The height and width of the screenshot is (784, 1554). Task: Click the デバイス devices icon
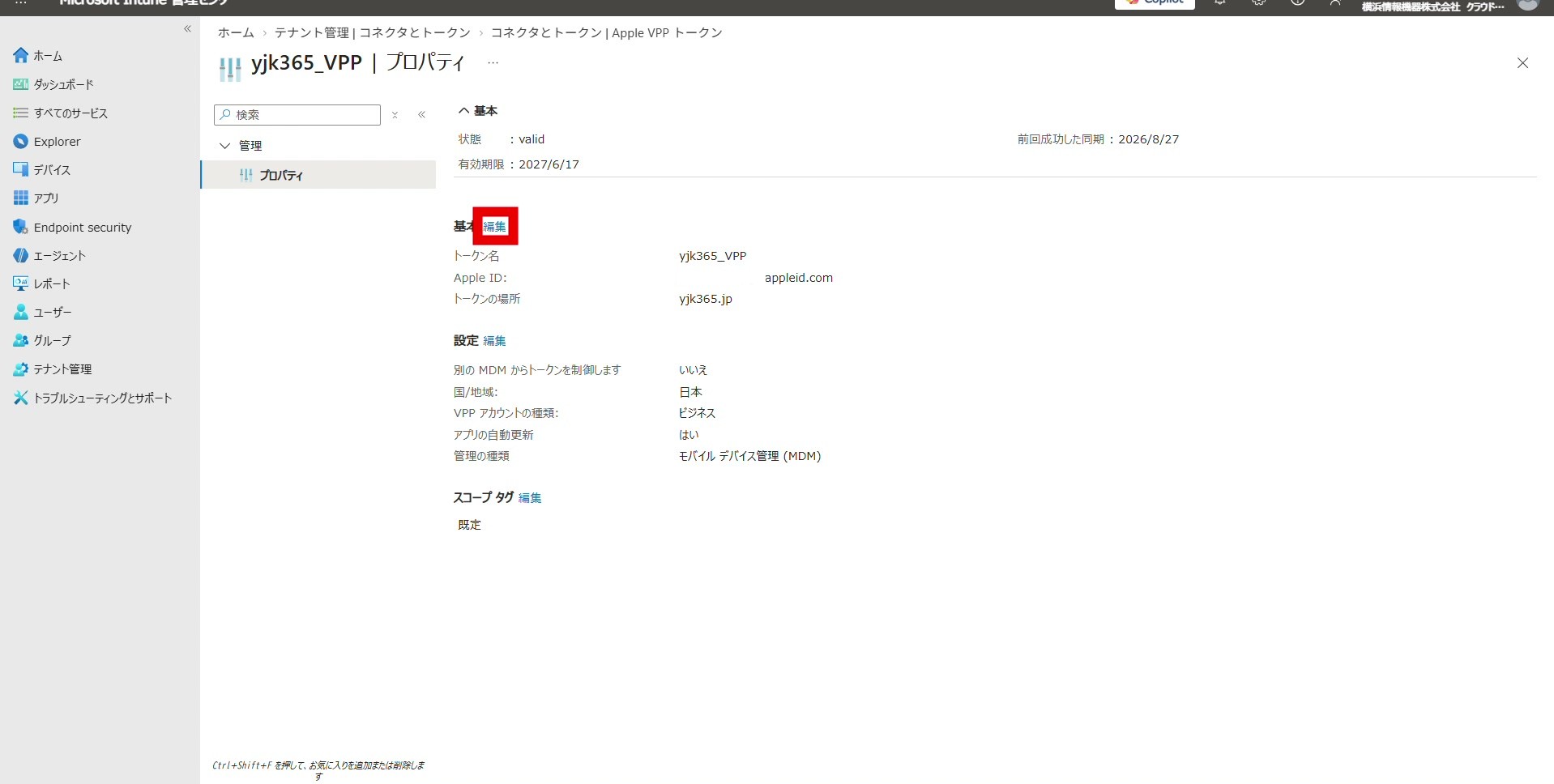point(21,169)
